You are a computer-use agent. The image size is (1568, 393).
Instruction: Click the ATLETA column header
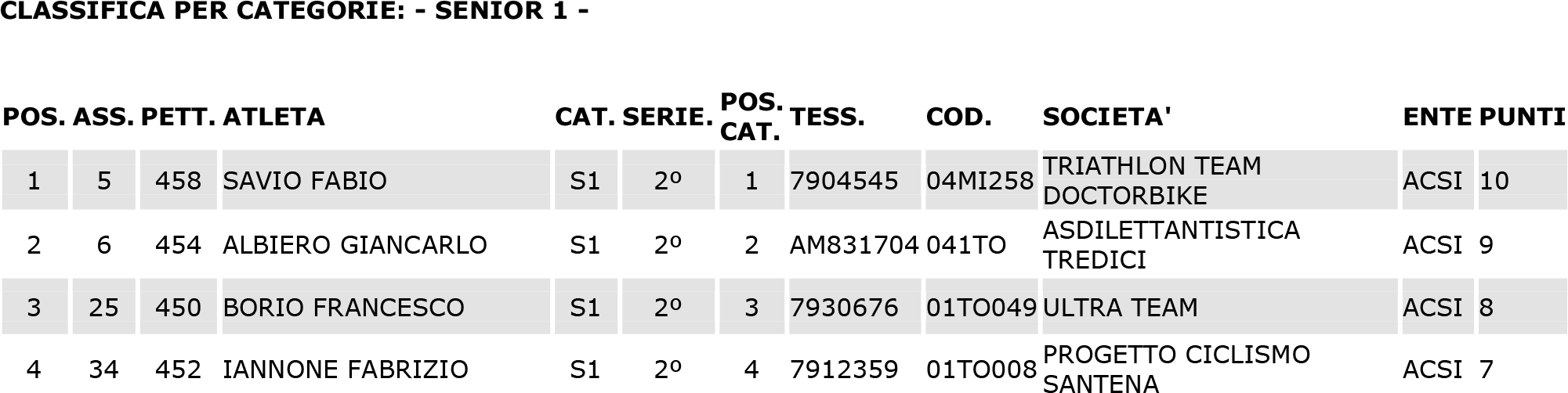coord(273,117)
